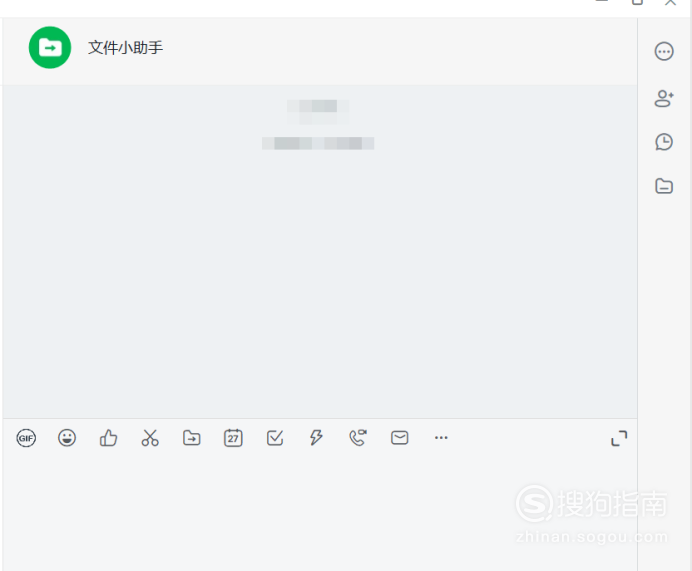This screenshot has height=571, width=692.
Task: Send a thumbs-up like
Action: [108, 438]
